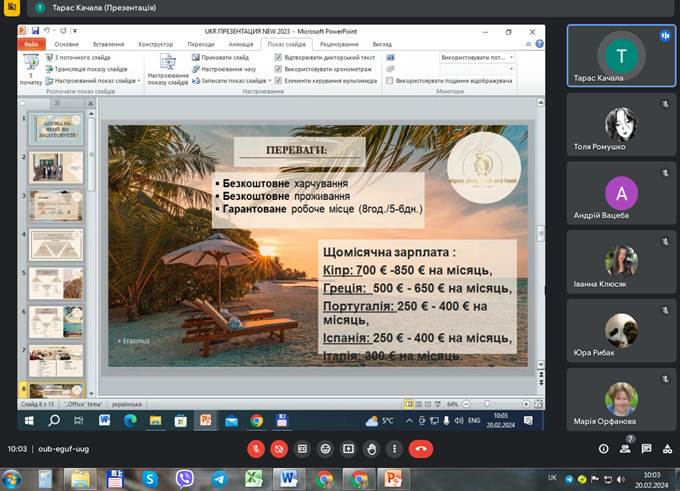Click the Present now screen icon
Viewport: 680px width, 491px height.
click(348, 449)
